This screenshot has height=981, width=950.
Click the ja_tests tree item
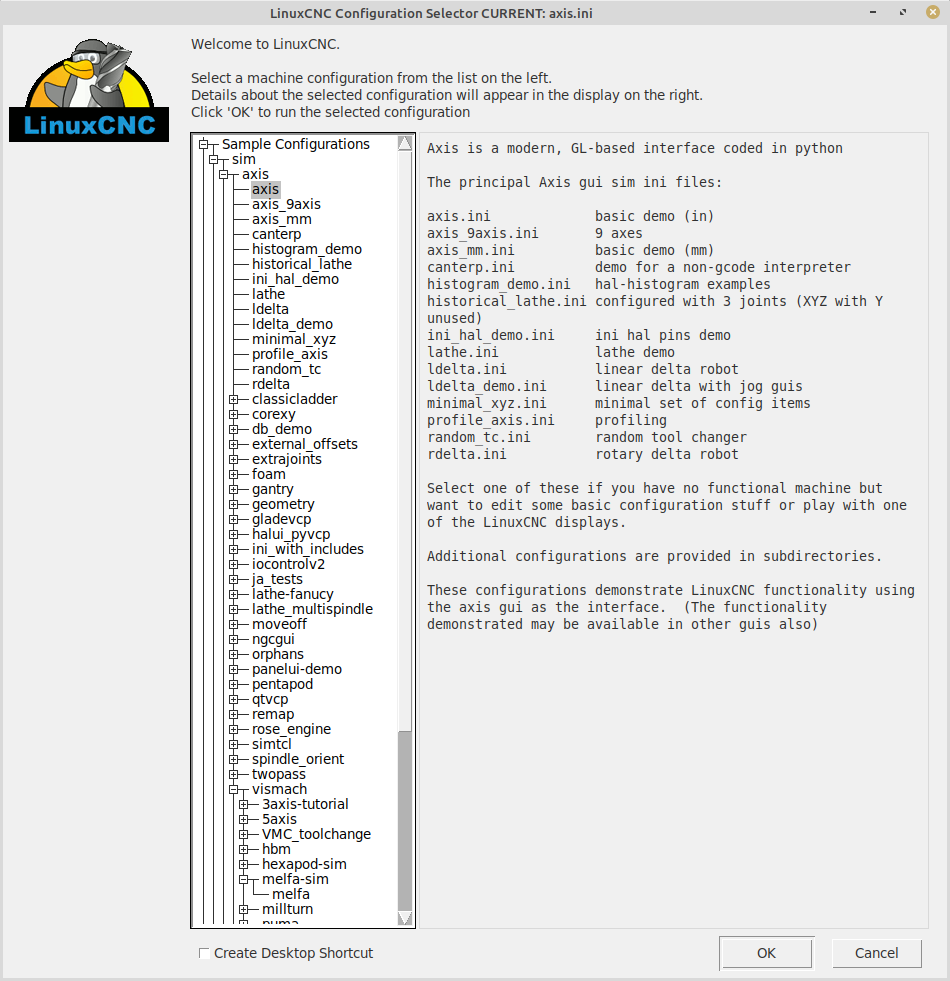(277, 579)
